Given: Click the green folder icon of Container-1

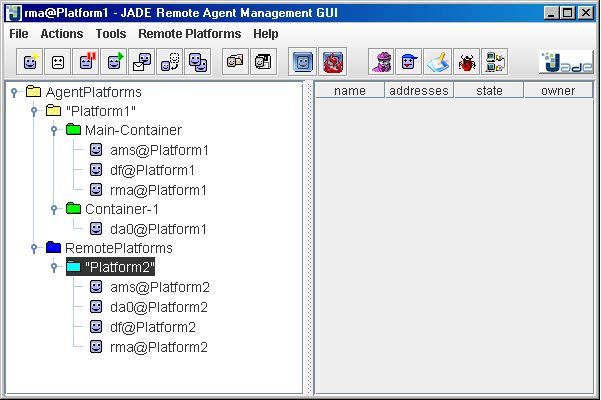Looking at the screenshot, I should click(73, 209).
